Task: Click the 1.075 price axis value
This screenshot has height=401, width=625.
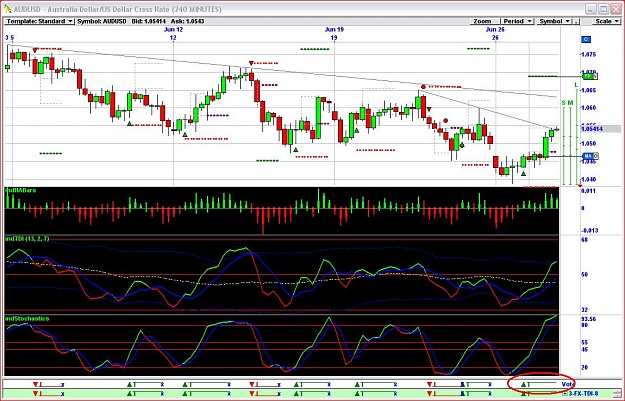Action: coord(589,54)
